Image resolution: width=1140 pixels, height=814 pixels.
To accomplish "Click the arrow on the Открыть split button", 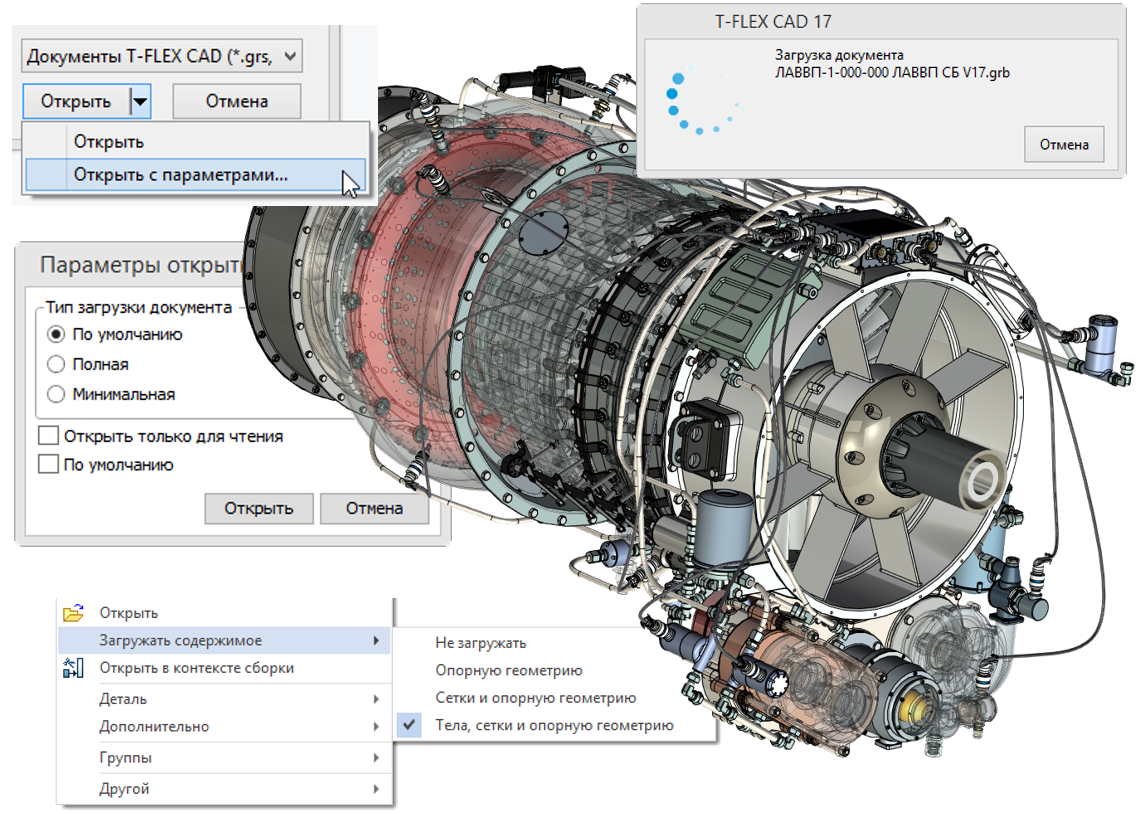I will pos(141,101).
